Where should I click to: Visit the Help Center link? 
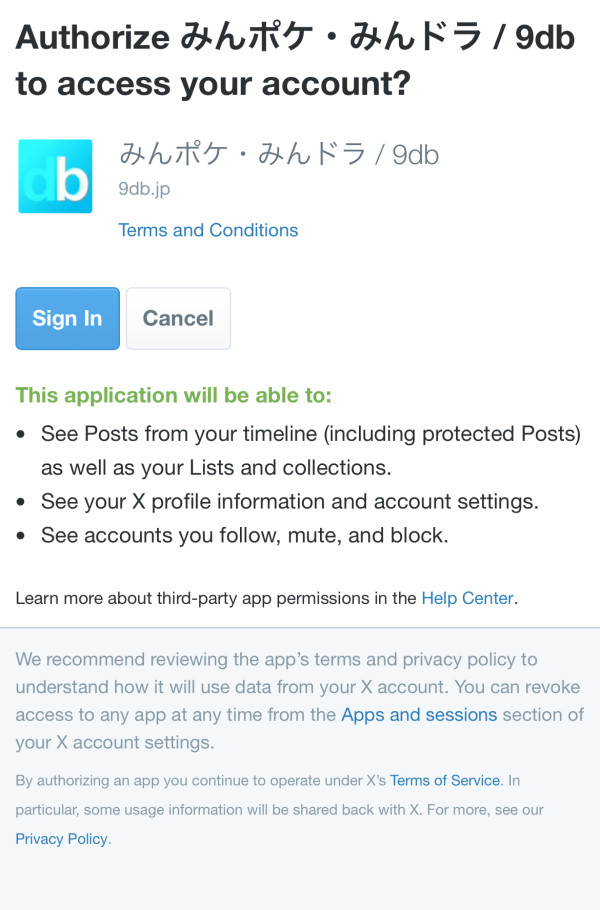tap(467, 599)
